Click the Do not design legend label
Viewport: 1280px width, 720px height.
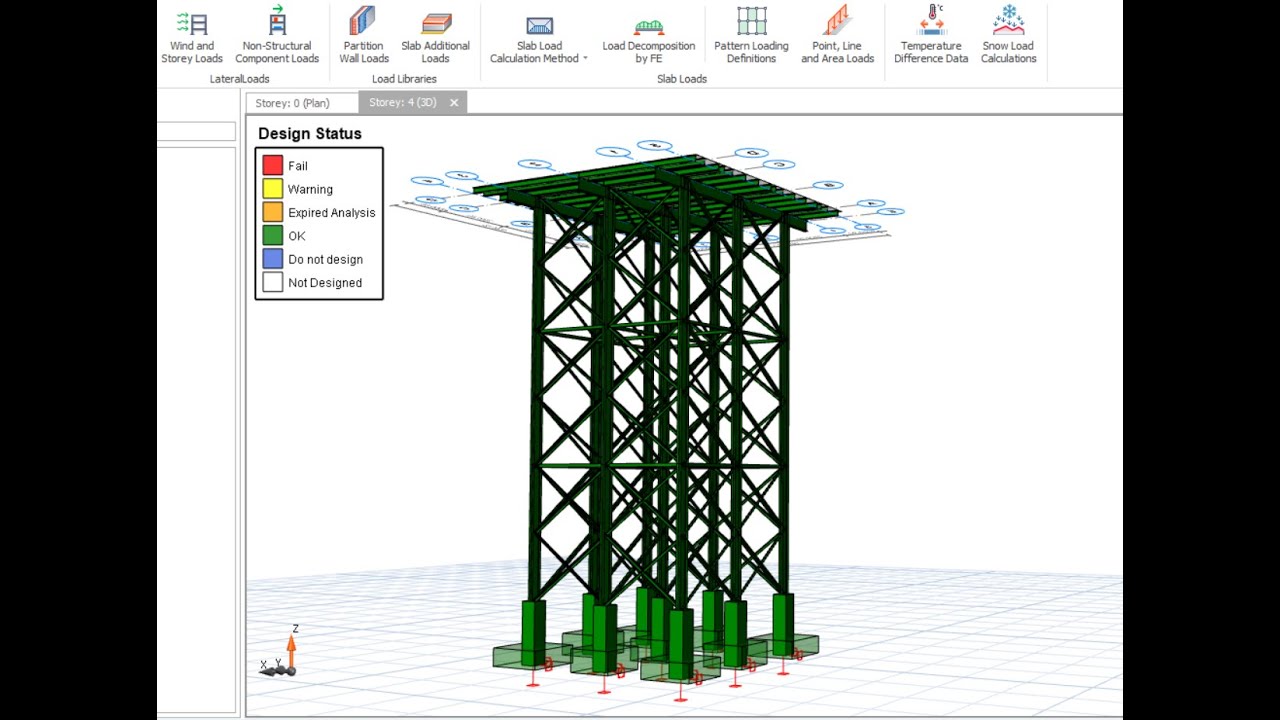326,260
